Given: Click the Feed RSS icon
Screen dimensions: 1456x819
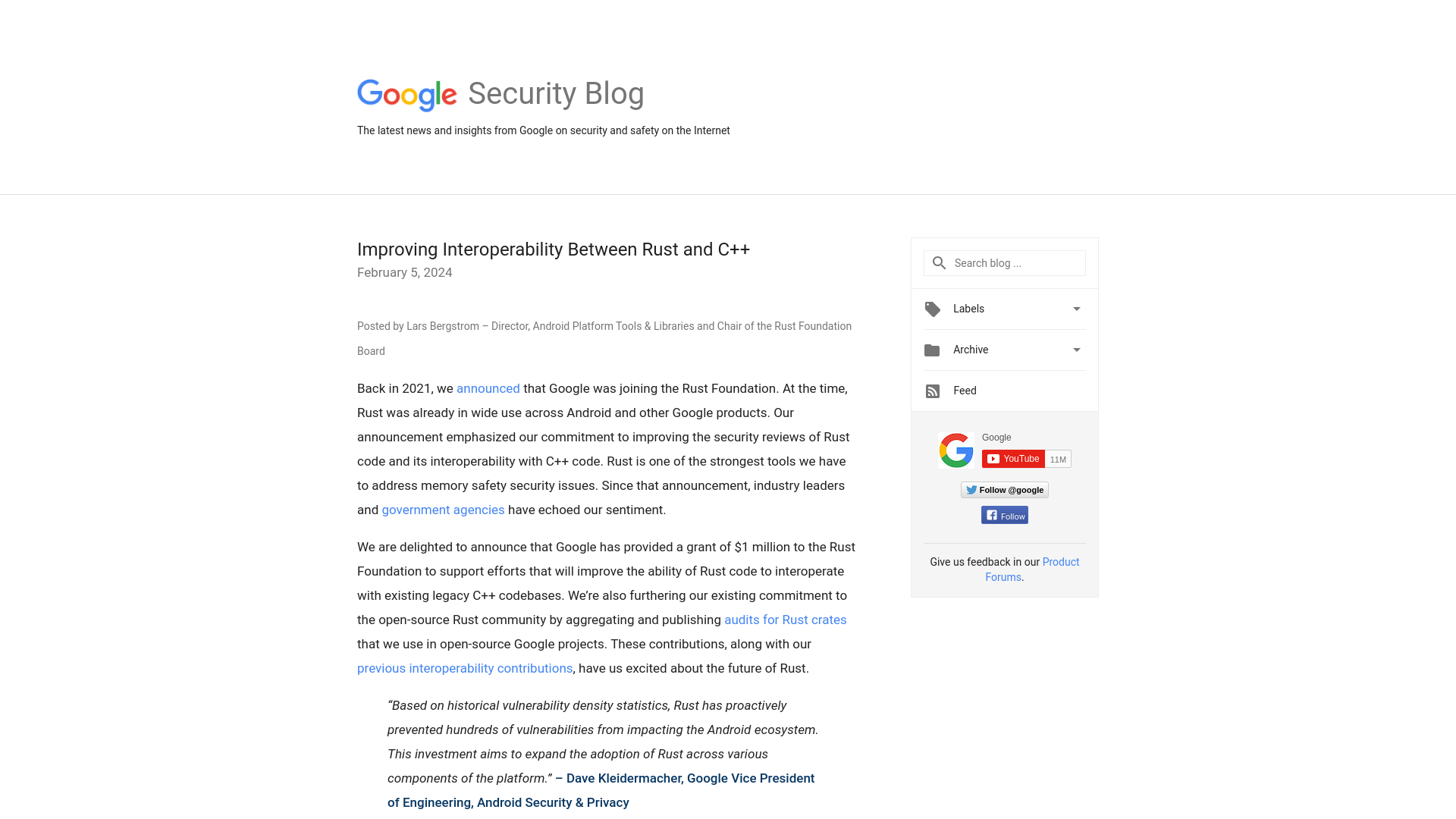Looking at the screenshot, I should click(932, 390).
